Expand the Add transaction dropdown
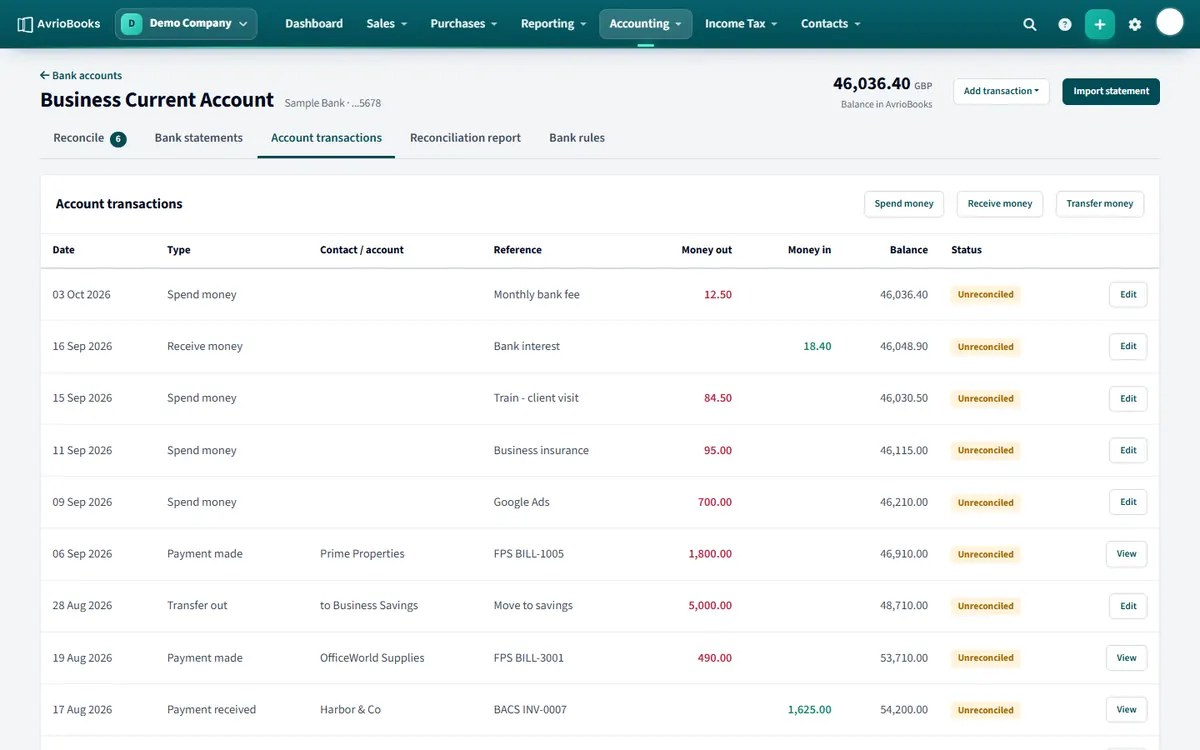The image size is (1200, 750). coord(1001,91)
